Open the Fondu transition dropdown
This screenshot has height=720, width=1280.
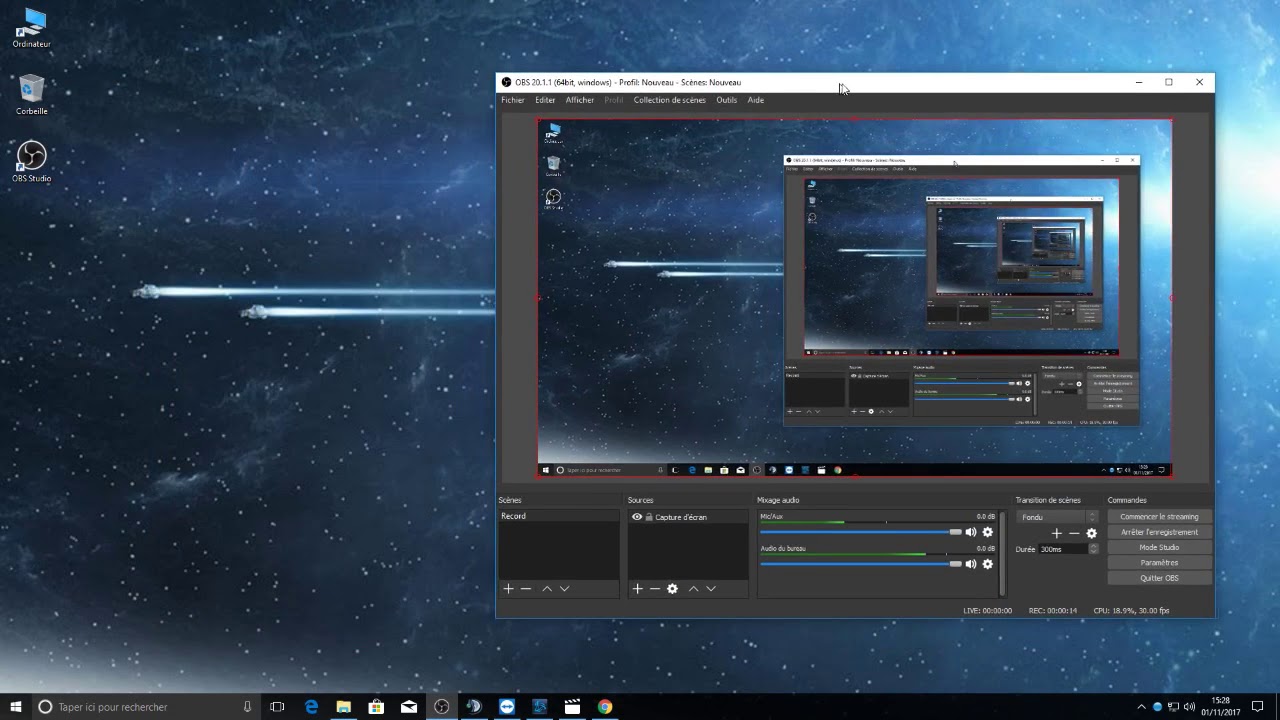[x=1058, y=517]
